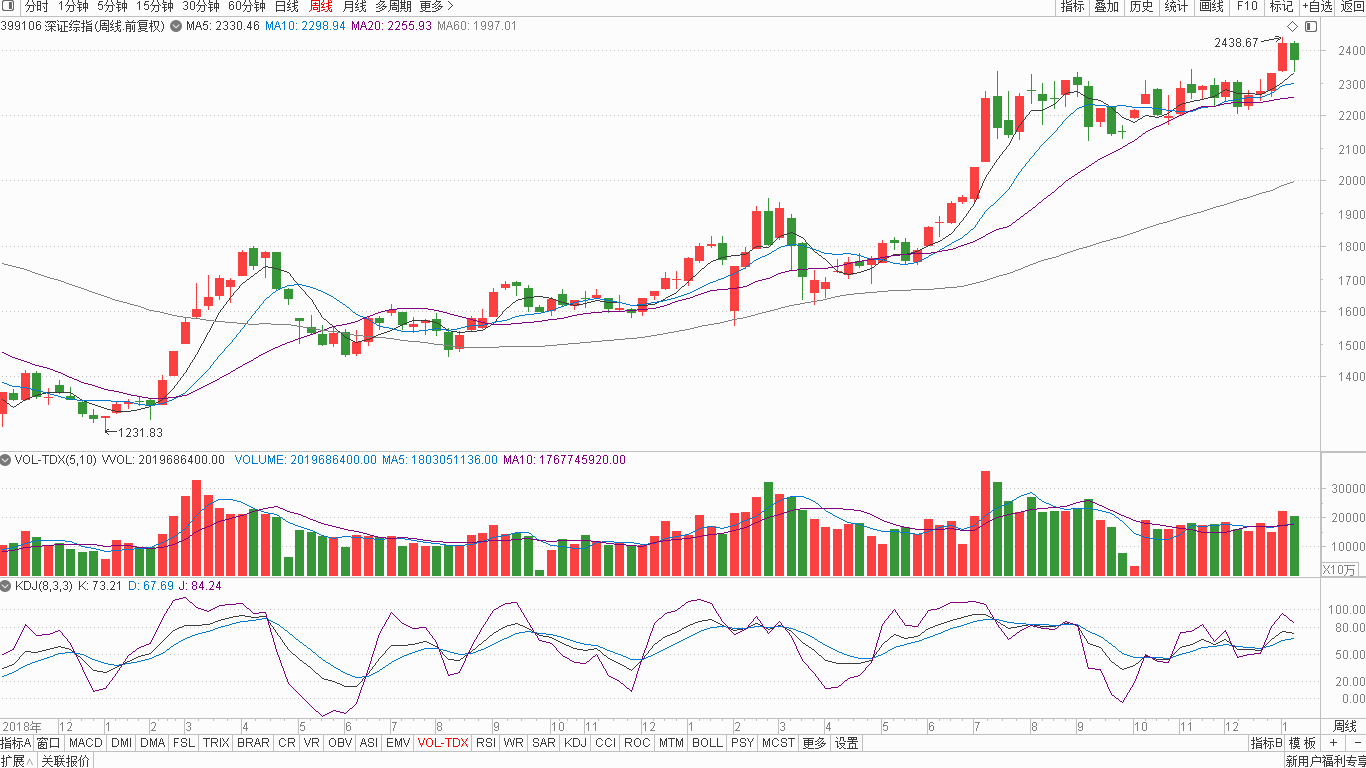This screenshot has width=1366, height=768.
Task: Open the 关联报价 related quotes tab
Action: click(x=65, y=761)
